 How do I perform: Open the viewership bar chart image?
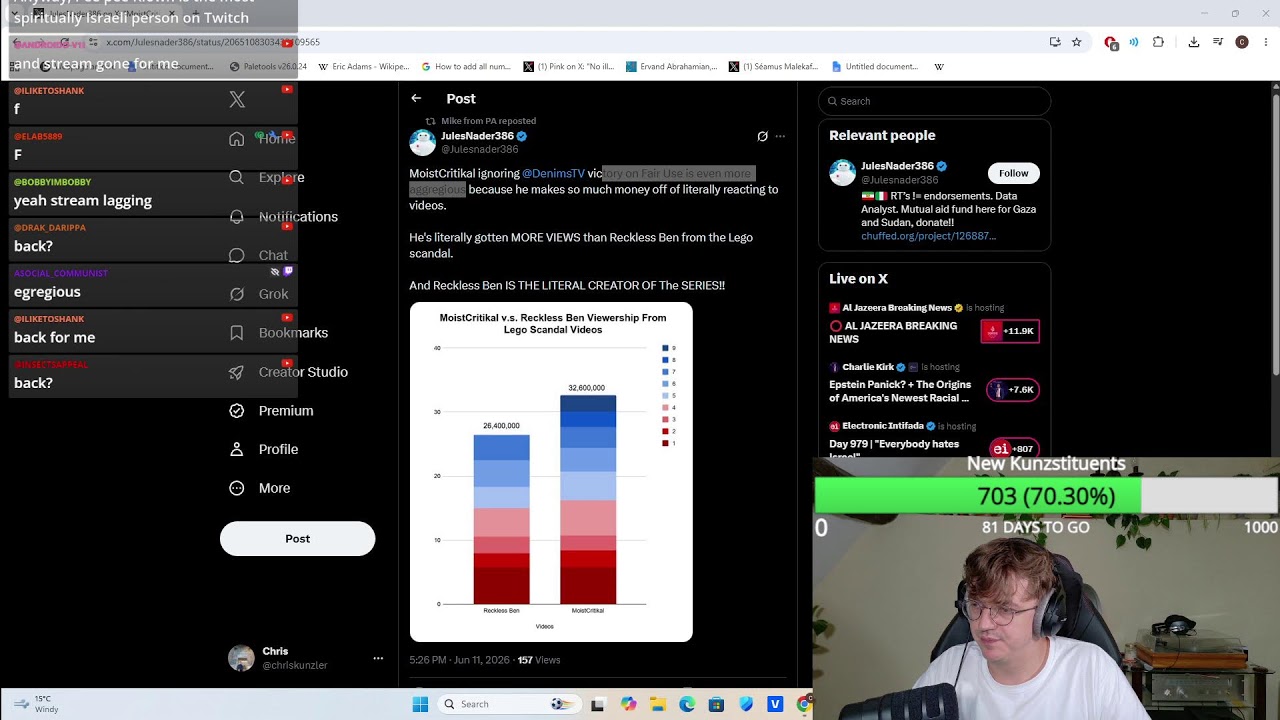551,472
